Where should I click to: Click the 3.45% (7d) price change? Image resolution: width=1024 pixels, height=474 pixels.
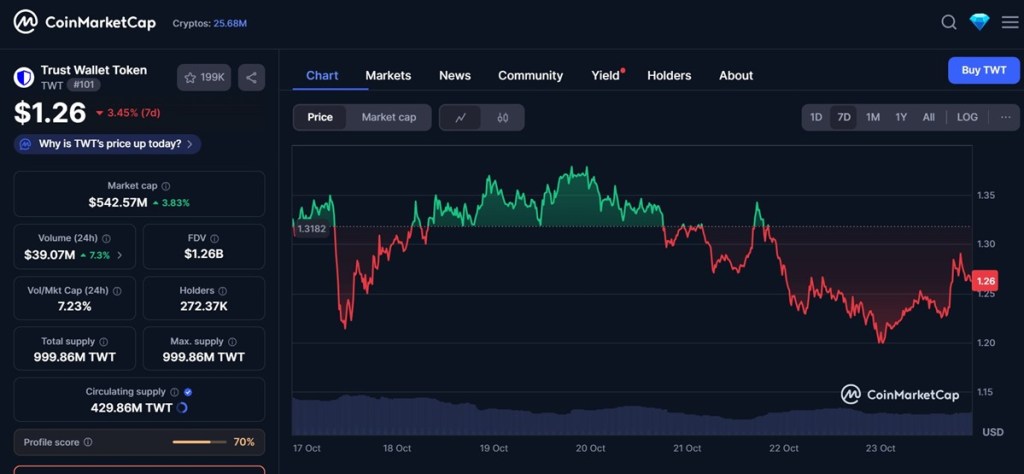[x=128, y=113]
